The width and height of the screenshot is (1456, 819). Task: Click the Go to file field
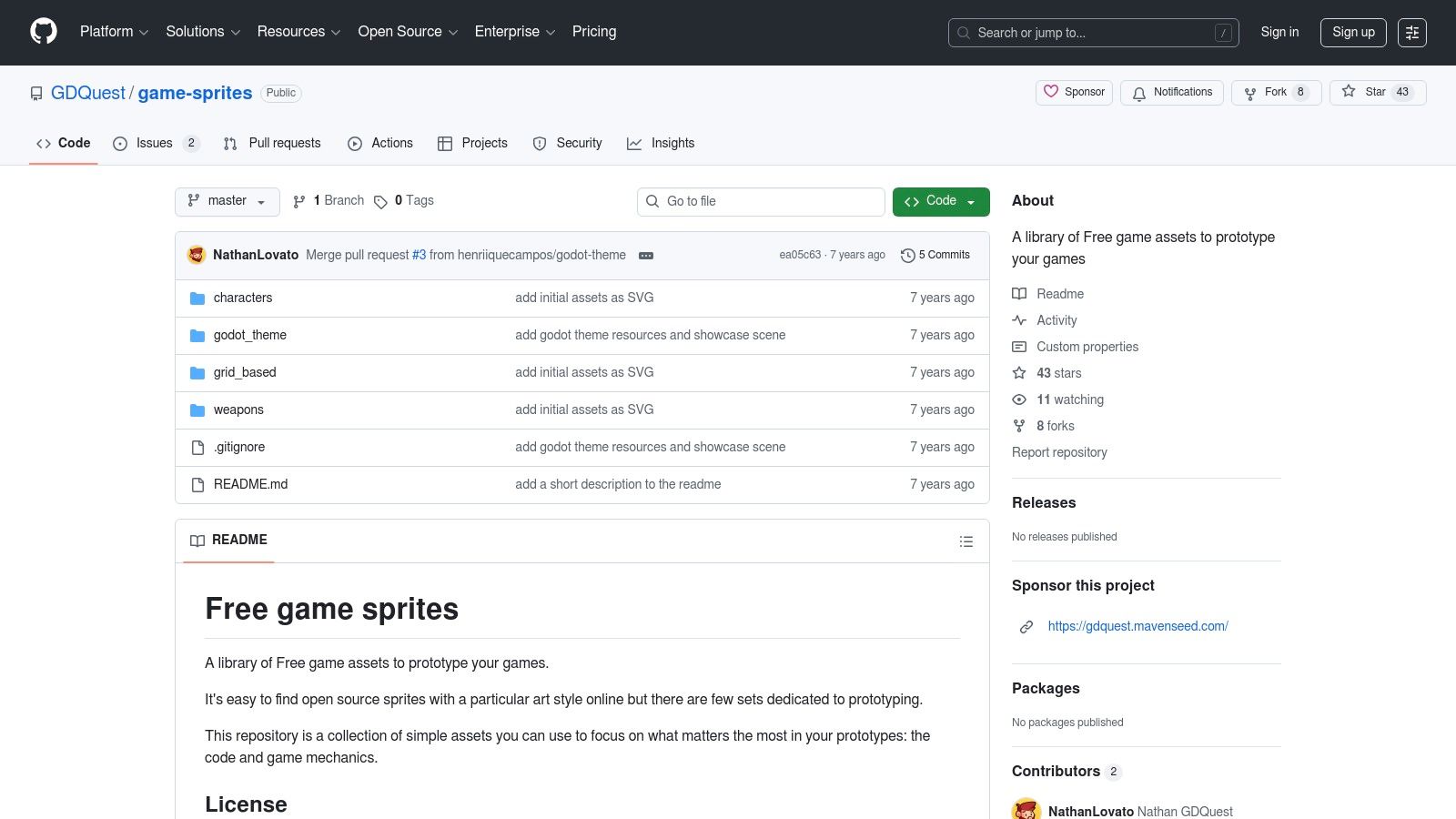[761, 201]
